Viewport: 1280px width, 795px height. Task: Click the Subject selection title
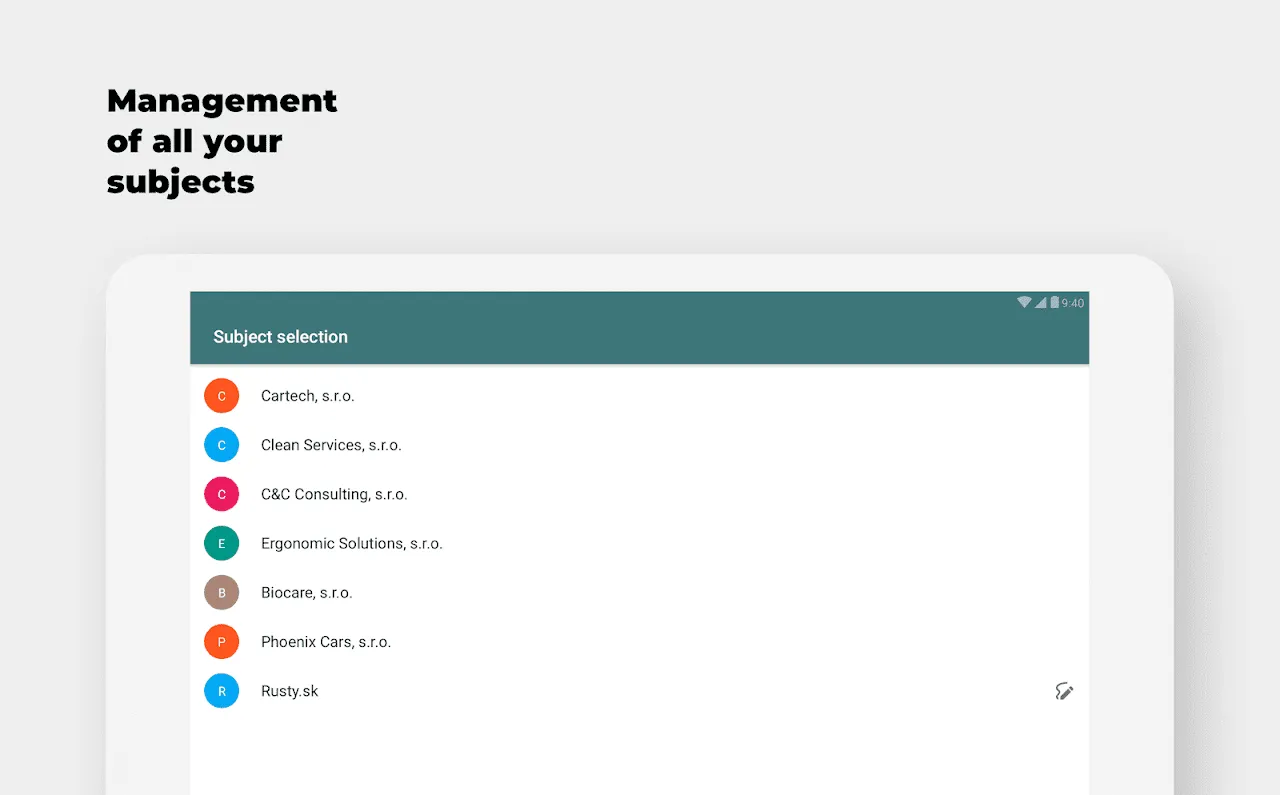click(280, 337)
